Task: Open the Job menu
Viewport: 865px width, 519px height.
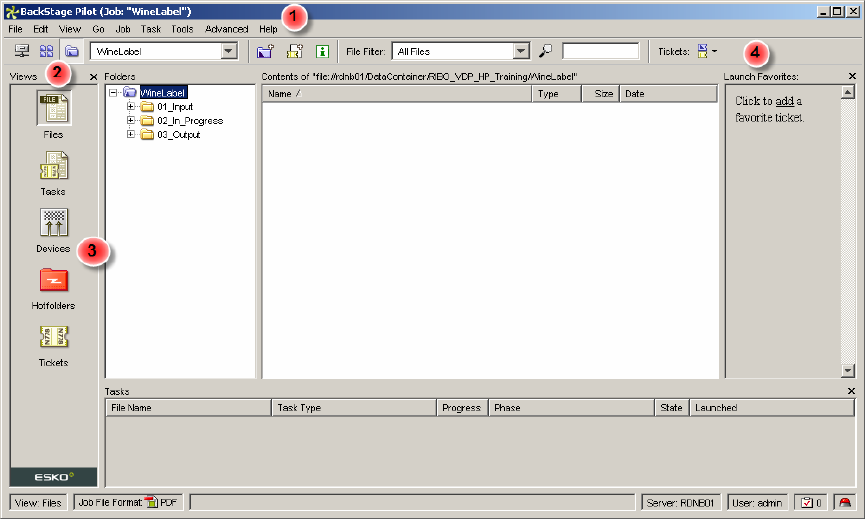Action: click(x=122, y=29)
